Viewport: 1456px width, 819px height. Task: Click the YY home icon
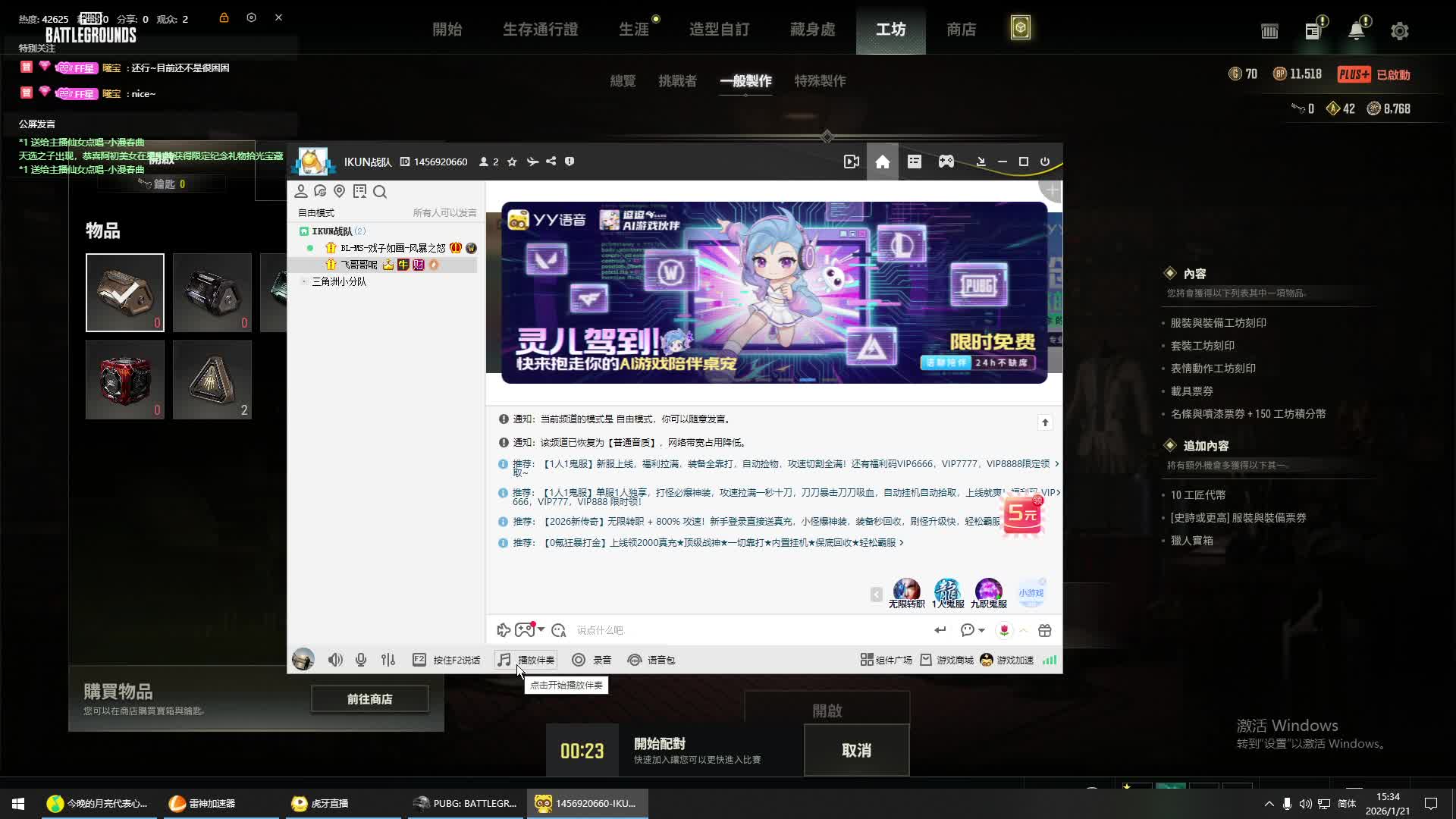coord(882,162)
